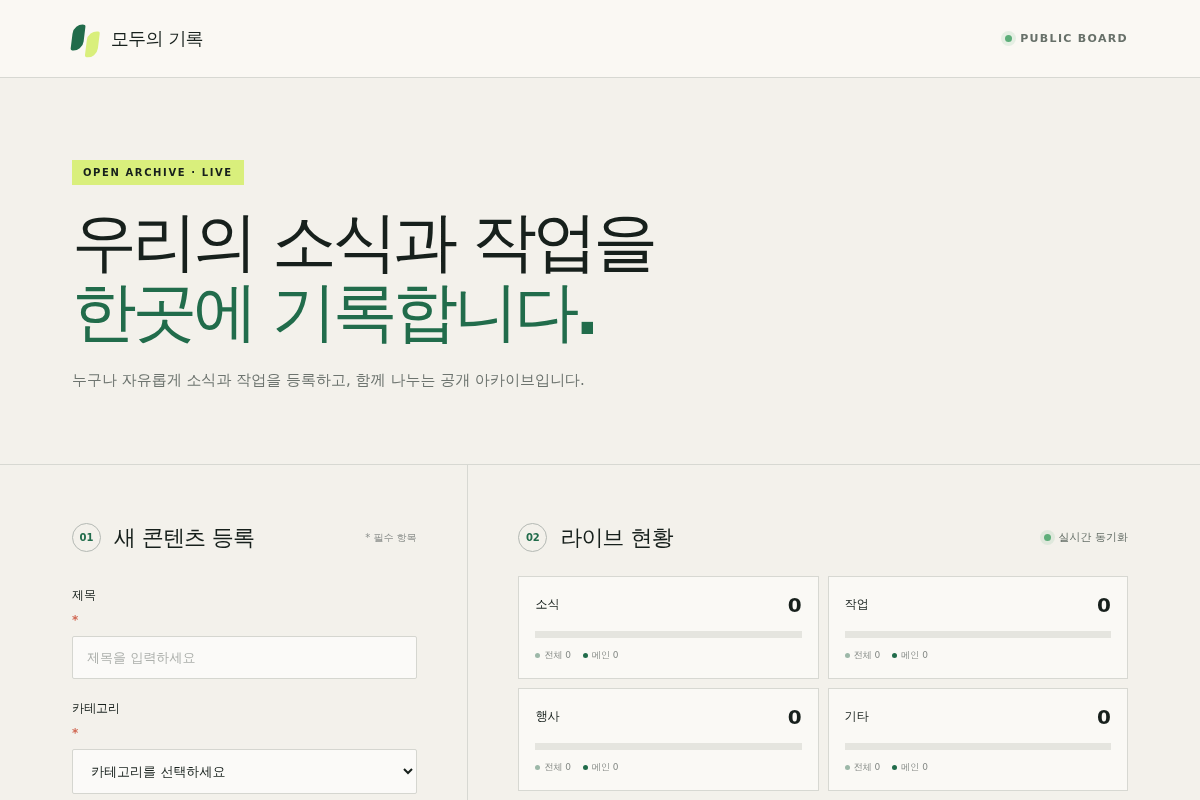This screenshot has height=800, width=1200.
Task: Click the 실시간 동기화 status label
Action: point(1093,537)
